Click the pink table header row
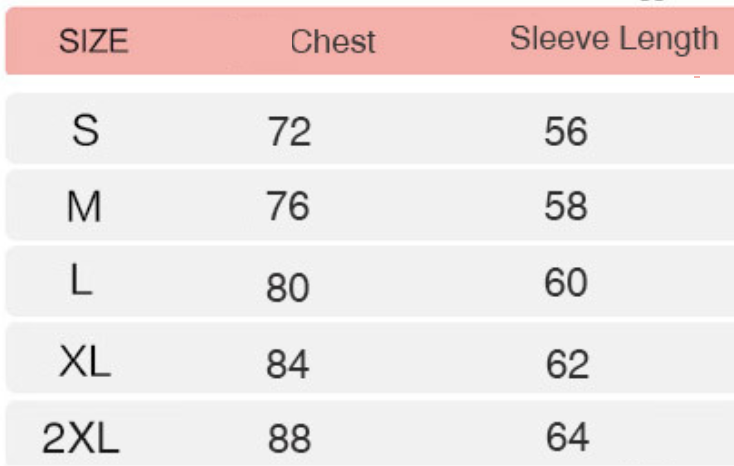 coord(440,40)
